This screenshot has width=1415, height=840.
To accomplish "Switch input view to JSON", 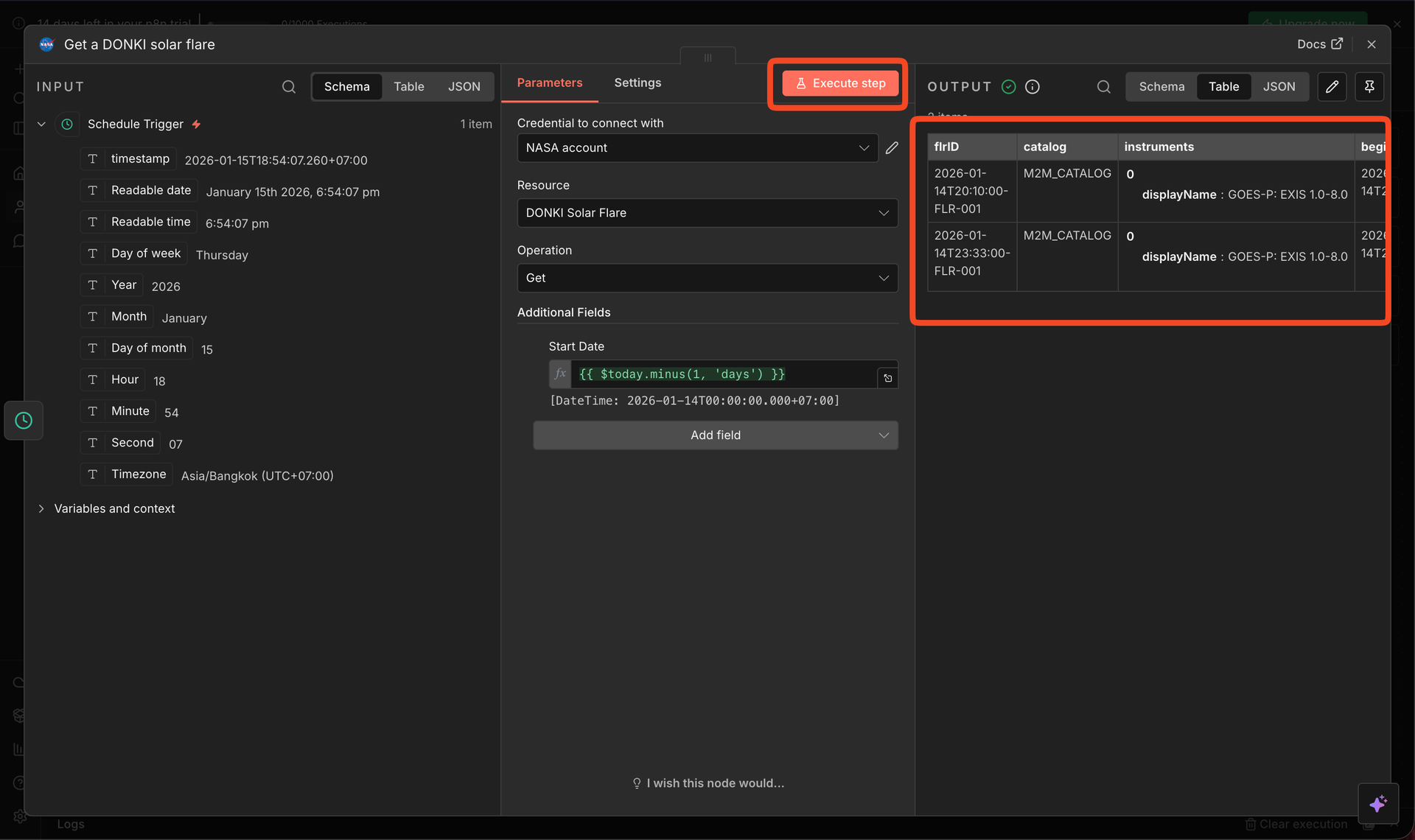I will [464, 87].
